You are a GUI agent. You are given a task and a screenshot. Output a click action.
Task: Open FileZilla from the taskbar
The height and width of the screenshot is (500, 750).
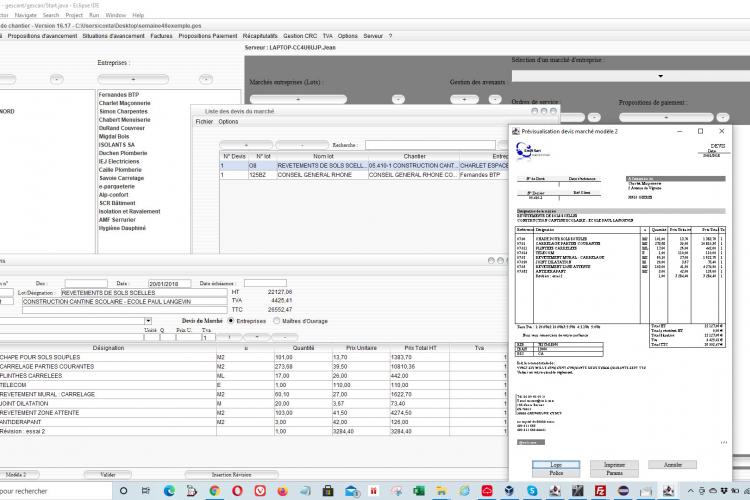[x=600, y=490]
